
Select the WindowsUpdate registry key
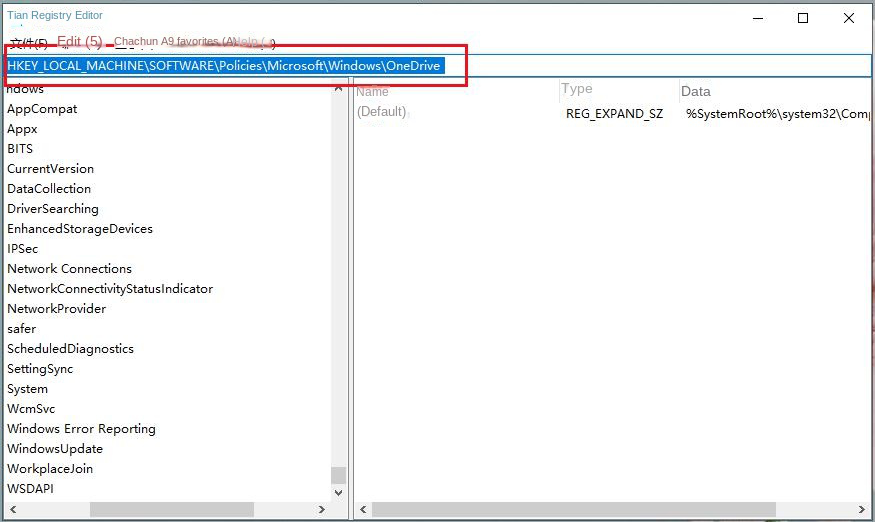point(55,449)
